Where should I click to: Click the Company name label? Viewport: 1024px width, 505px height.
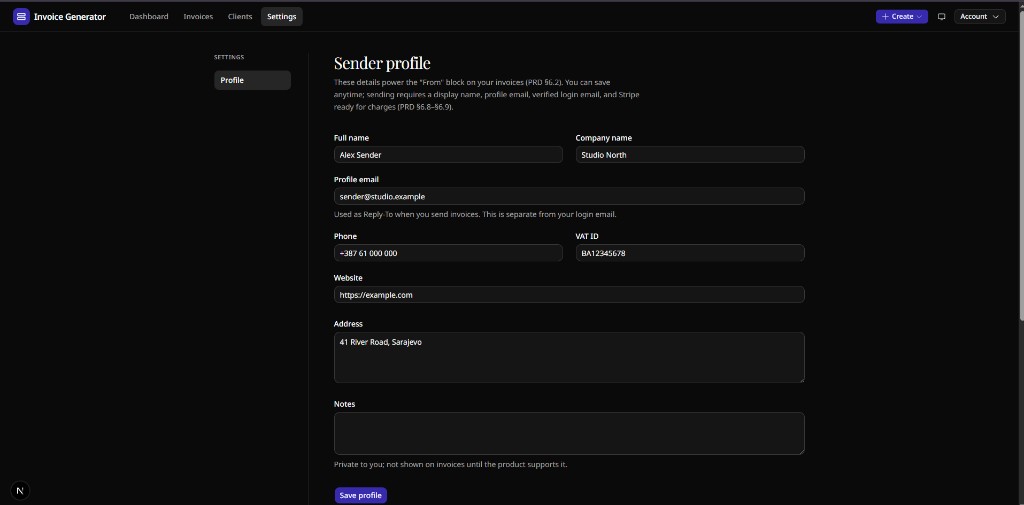603,138
